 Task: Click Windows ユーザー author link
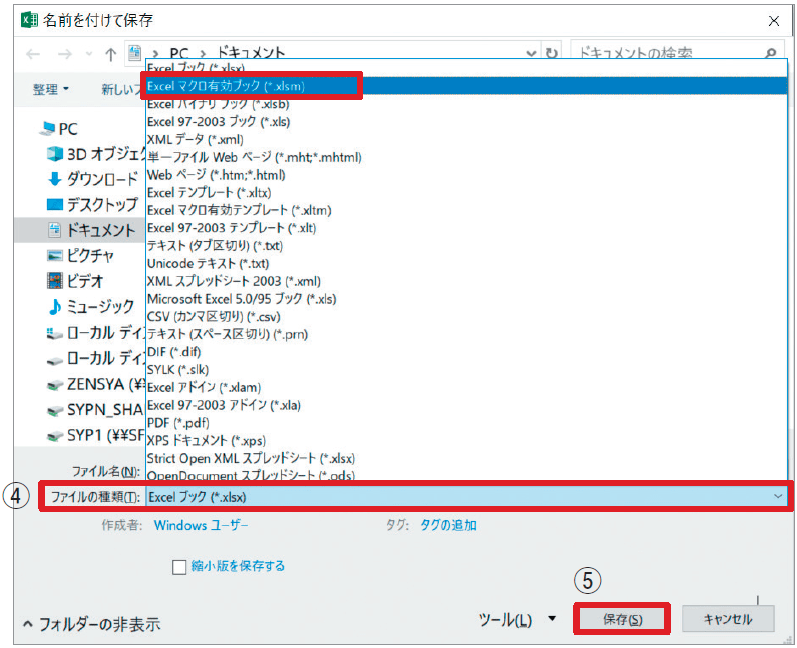tap(201, 526)
